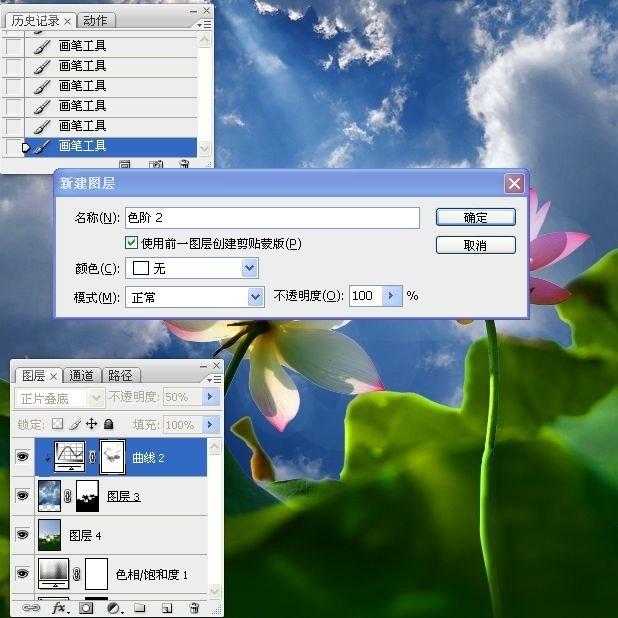
Task: Create a new group with folder icon
Action: pyautogui.click(x=140, y=607)
